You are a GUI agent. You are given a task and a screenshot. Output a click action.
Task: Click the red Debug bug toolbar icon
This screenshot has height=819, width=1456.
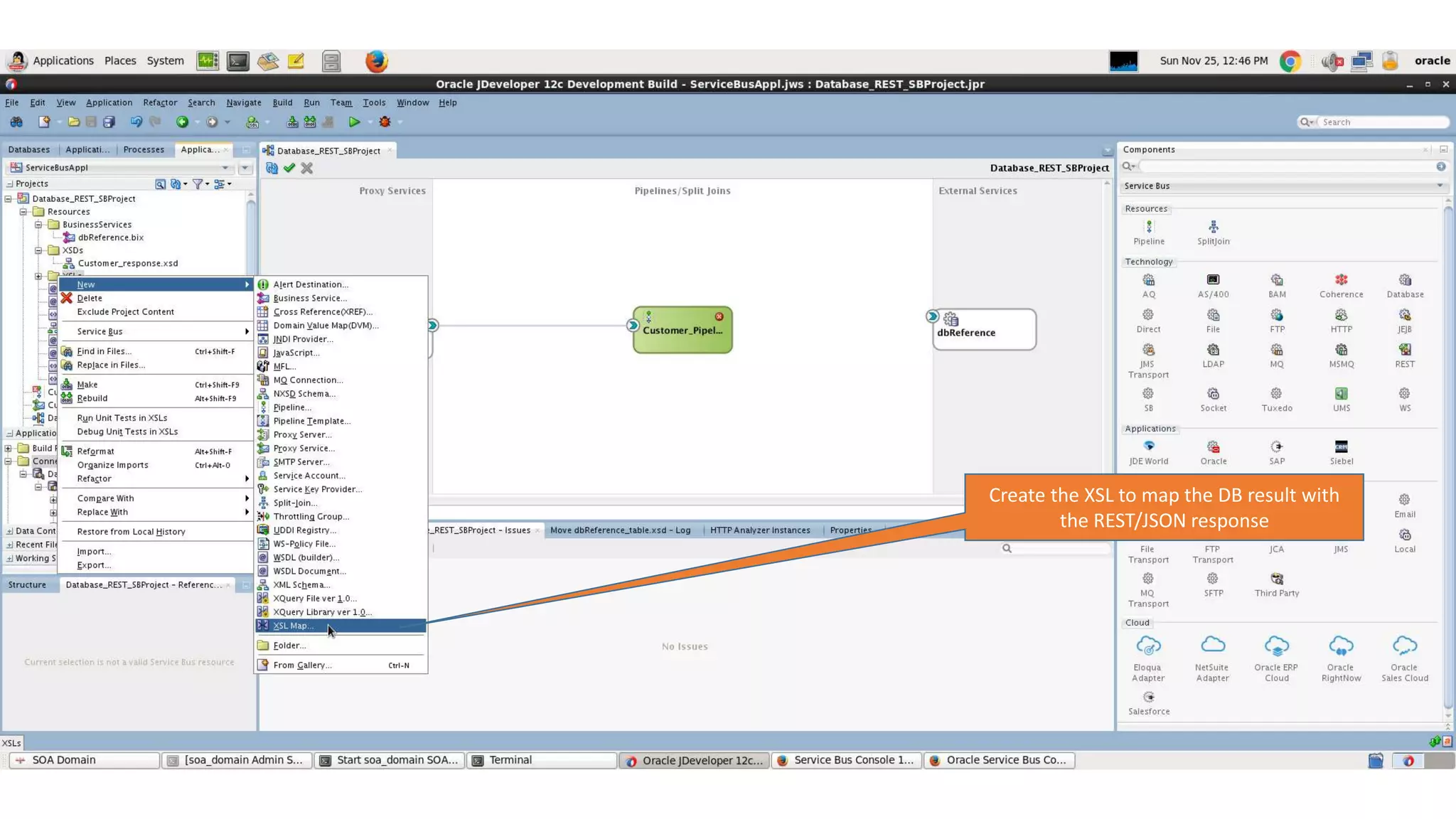point(385,122)
